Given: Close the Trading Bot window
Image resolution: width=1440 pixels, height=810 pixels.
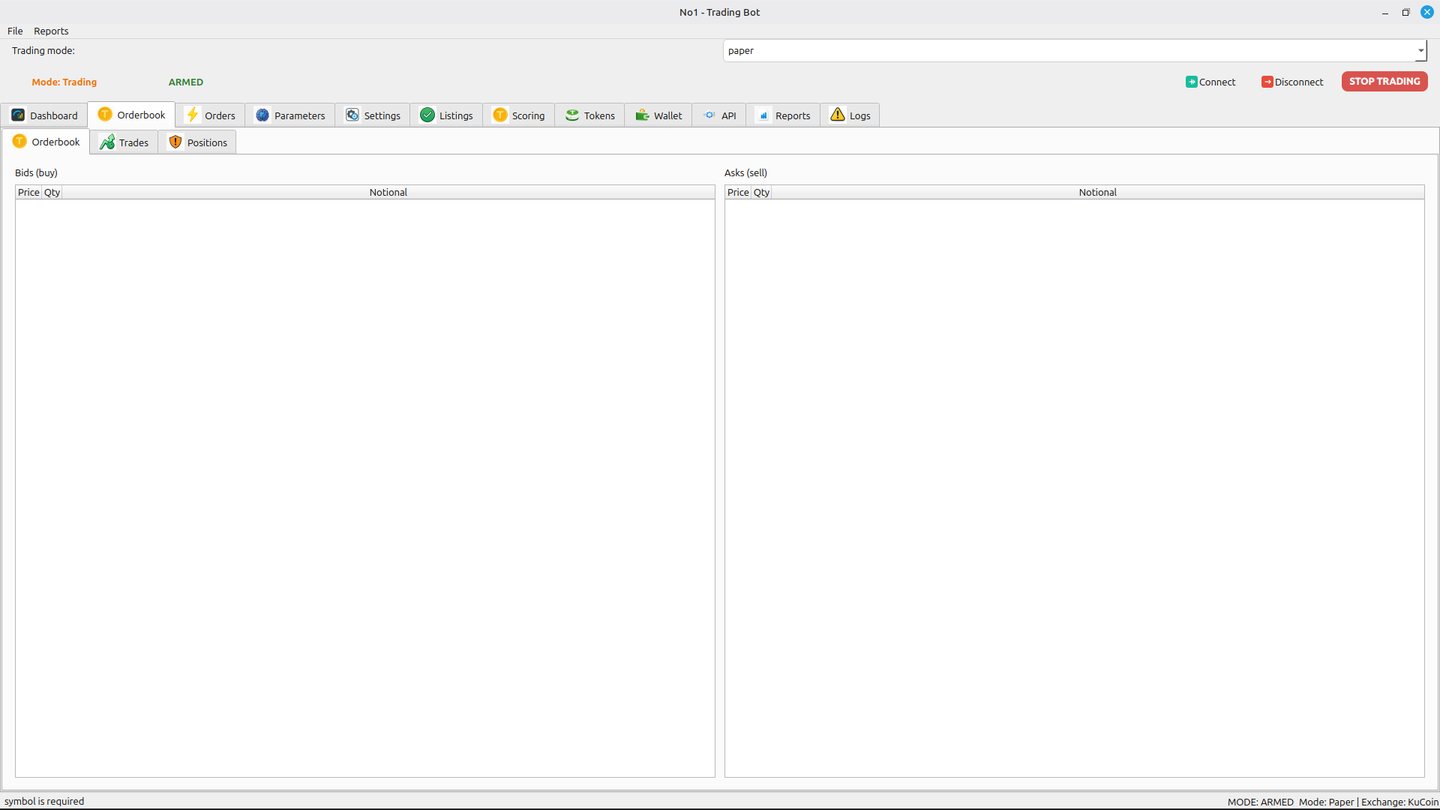Looking at the screenshot, I should [x=1427, y=12].
